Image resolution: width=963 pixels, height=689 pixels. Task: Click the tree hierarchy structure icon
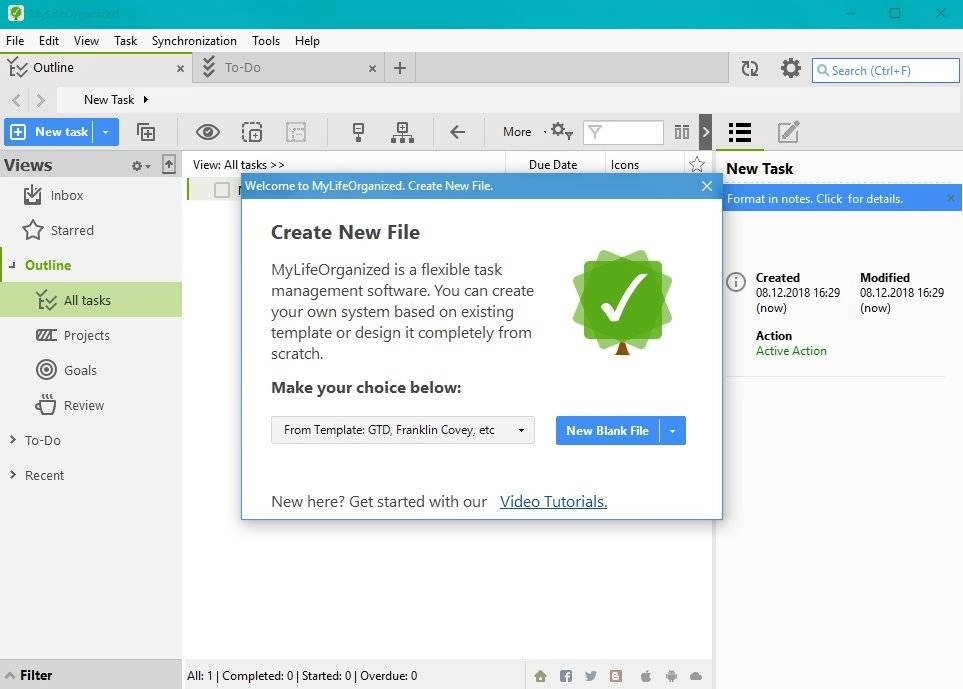pos(402,132)
